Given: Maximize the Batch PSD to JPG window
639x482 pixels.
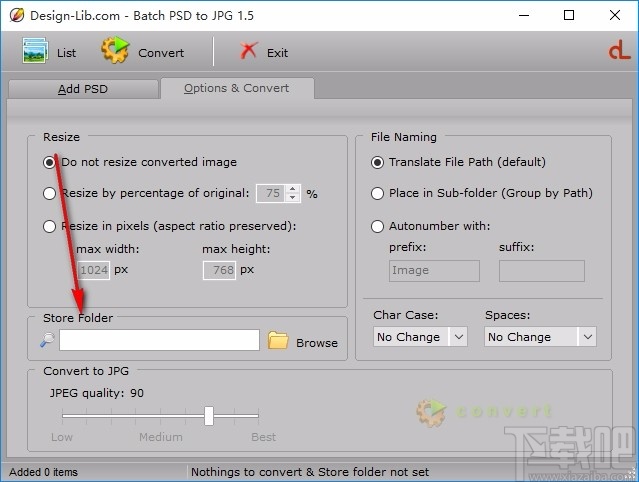Looking at the screenshot, I should [x=569, y=15].
